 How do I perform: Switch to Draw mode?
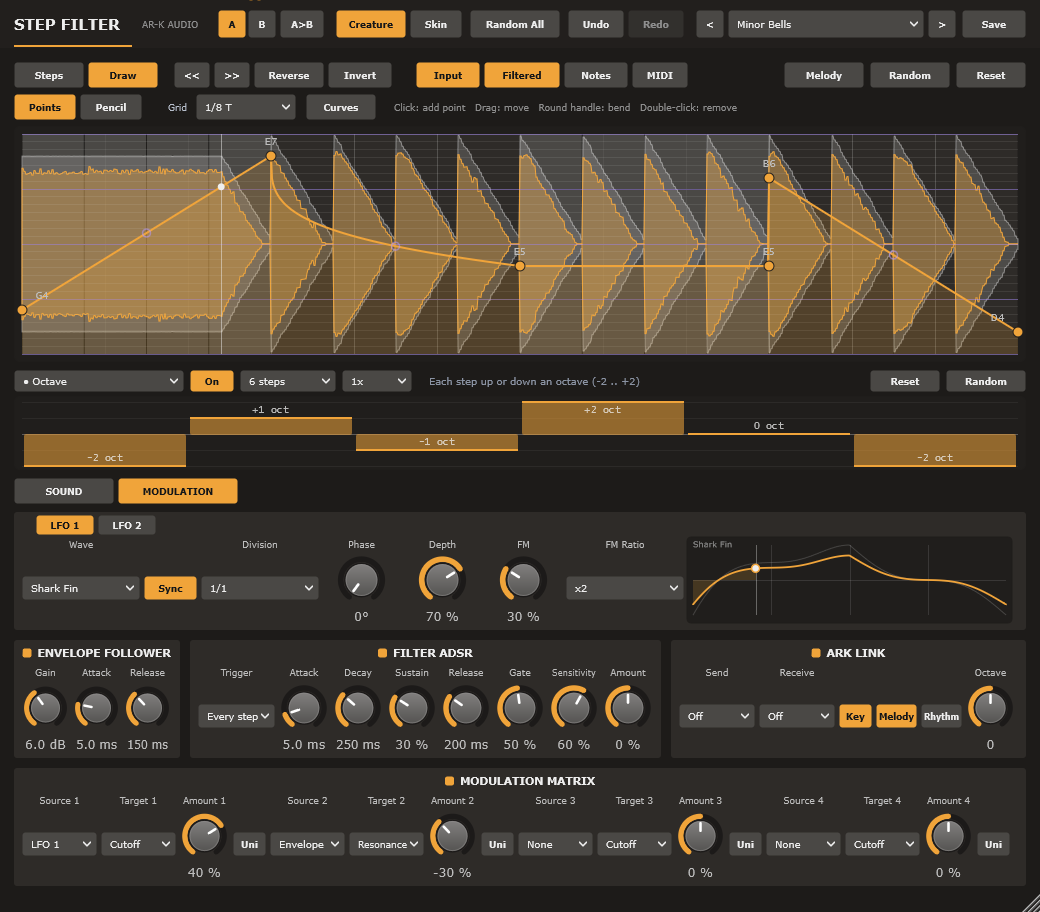123,76
